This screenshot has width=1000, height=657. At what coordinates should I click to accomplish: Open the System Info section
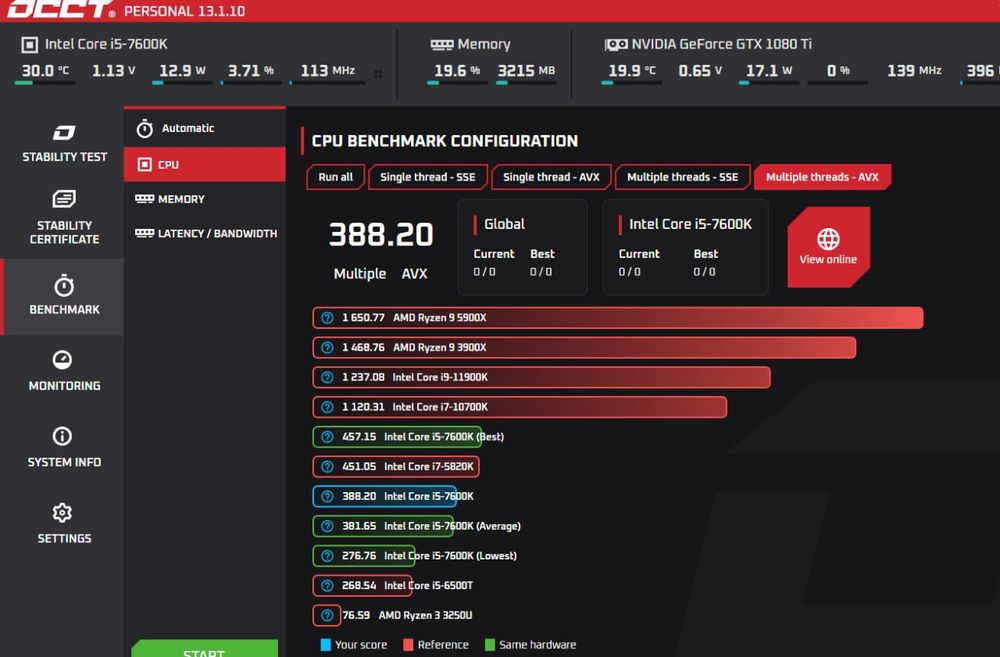64,447
